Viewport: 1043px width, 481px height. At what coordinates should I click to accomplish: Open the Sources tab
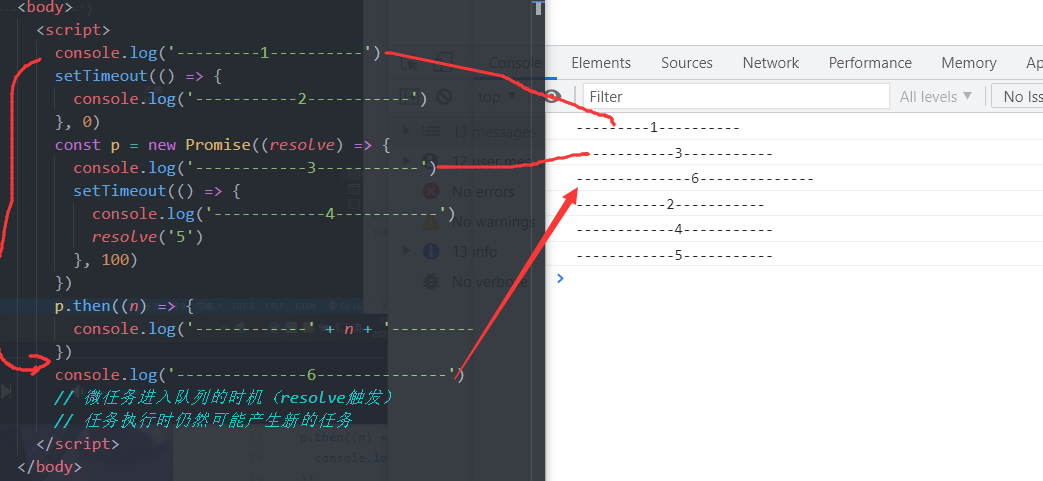(686, 63)
